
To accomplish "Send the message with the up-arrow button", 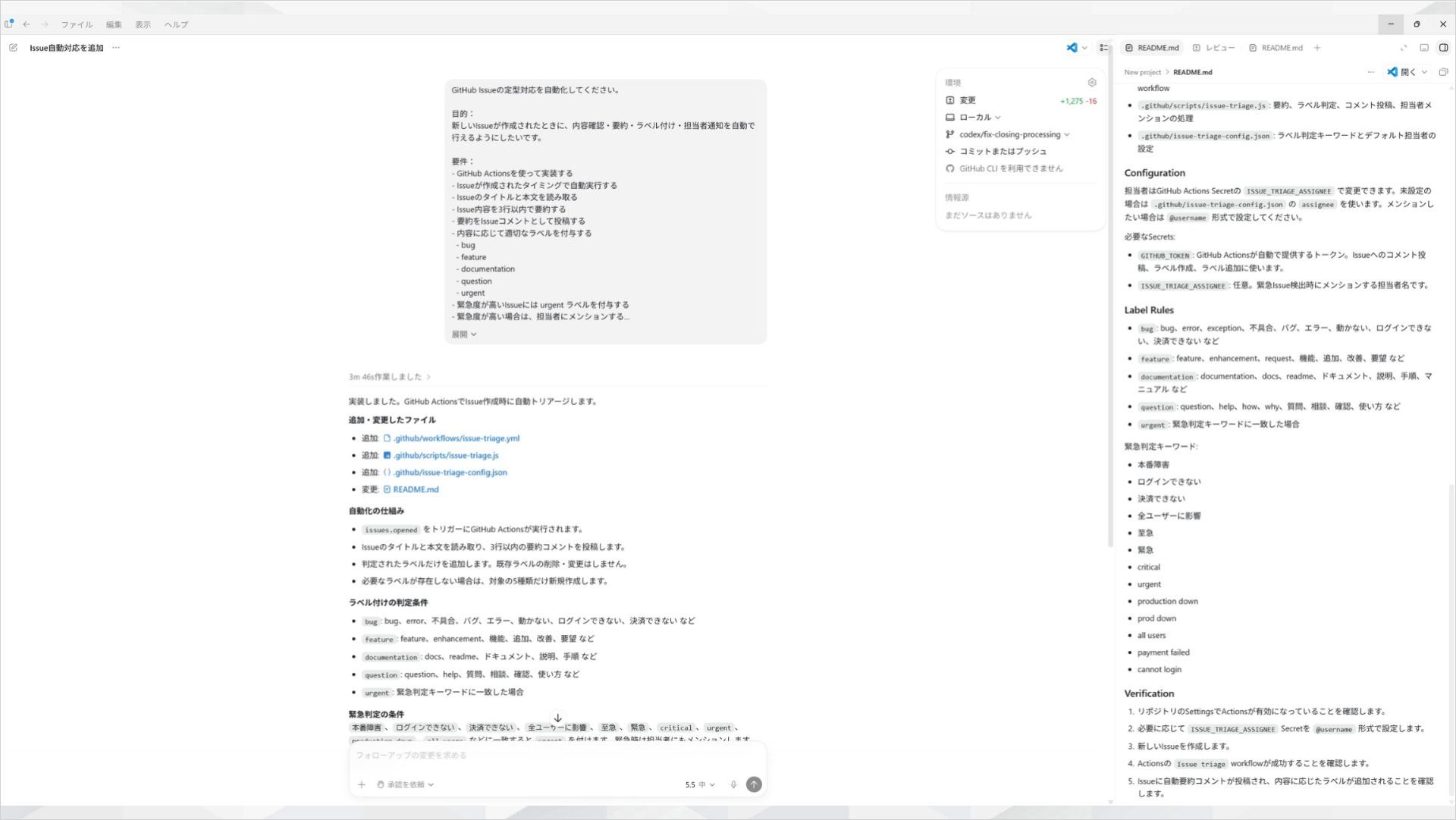I will (754, 785).
